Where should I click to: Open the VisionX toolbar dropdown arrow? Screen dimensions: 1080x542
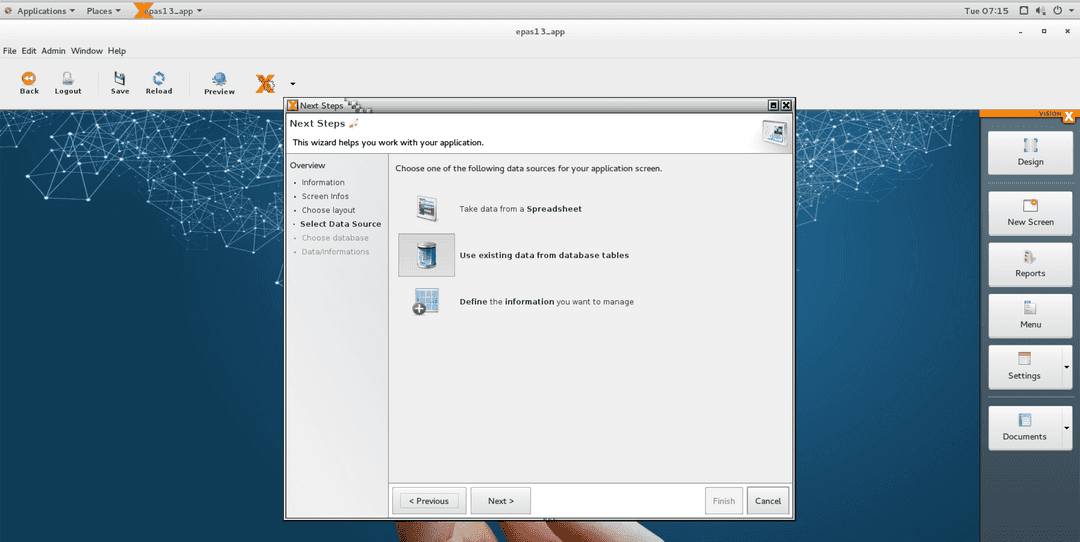pyautogui.click(x=293, y=84)
